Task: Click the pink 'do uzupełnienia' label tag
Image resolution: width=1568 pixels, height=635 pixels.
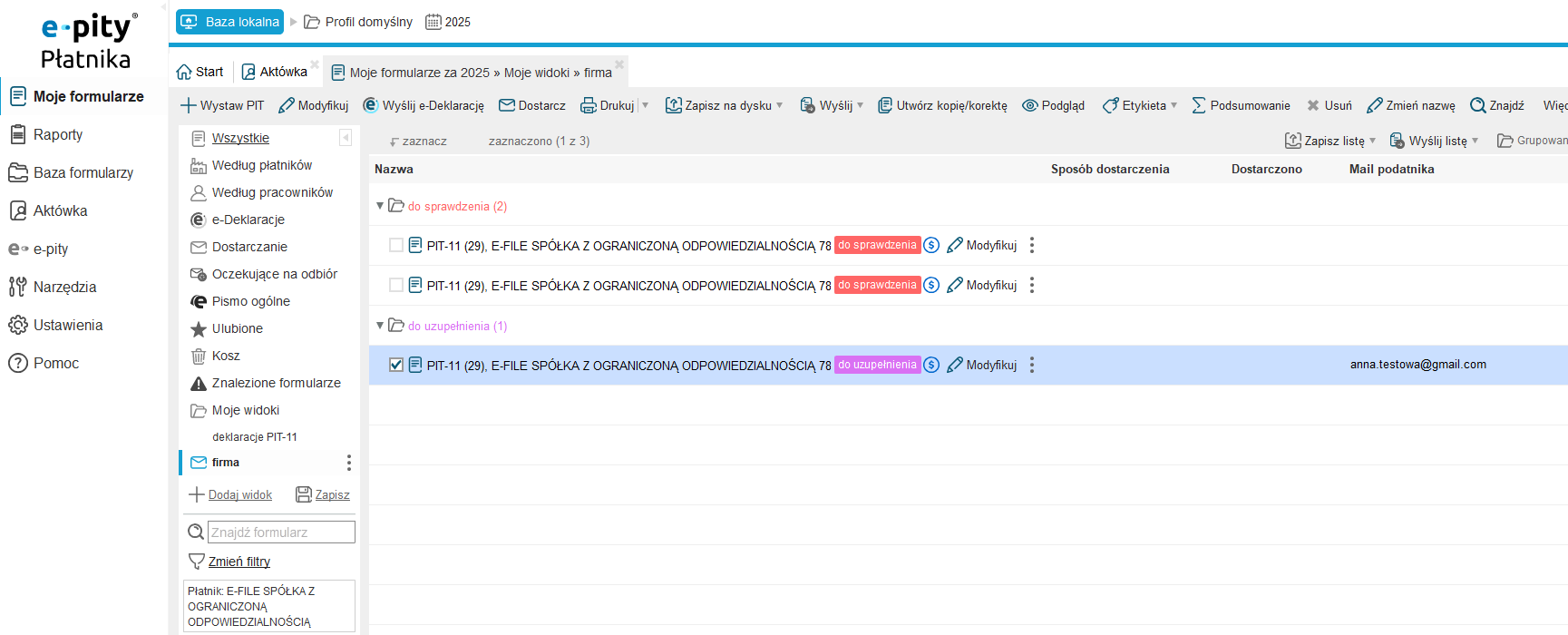Action: click(877, 365)
